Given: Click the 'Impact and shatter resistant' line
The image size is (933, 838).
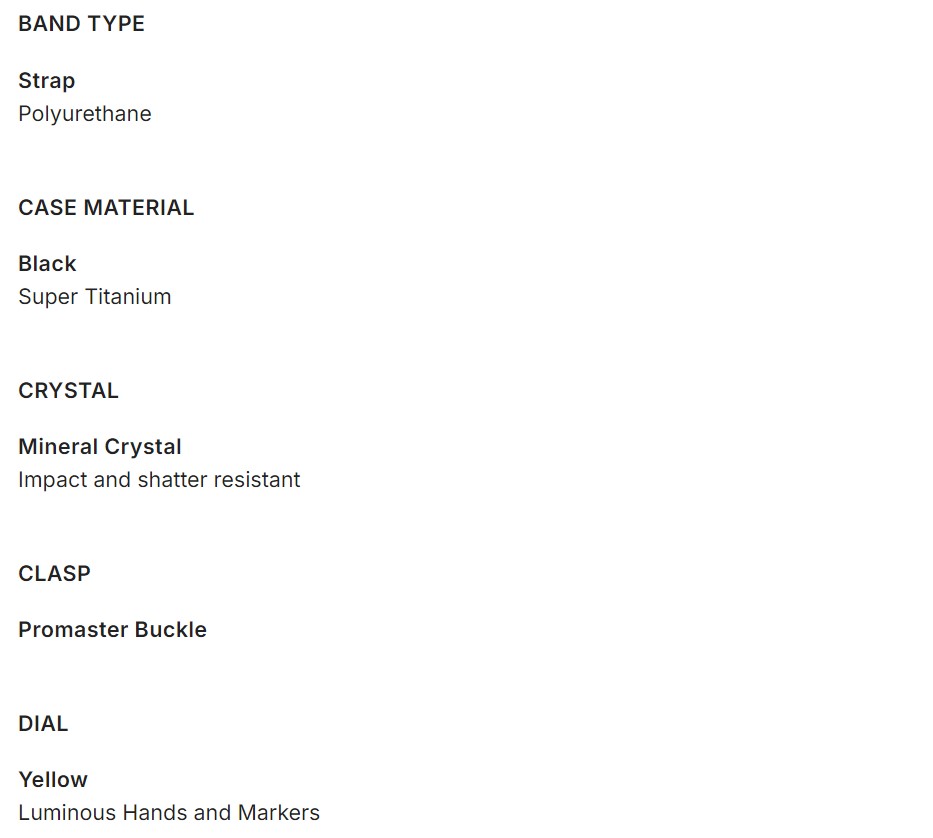Looking at the screenshot, I should click(159, 480).
